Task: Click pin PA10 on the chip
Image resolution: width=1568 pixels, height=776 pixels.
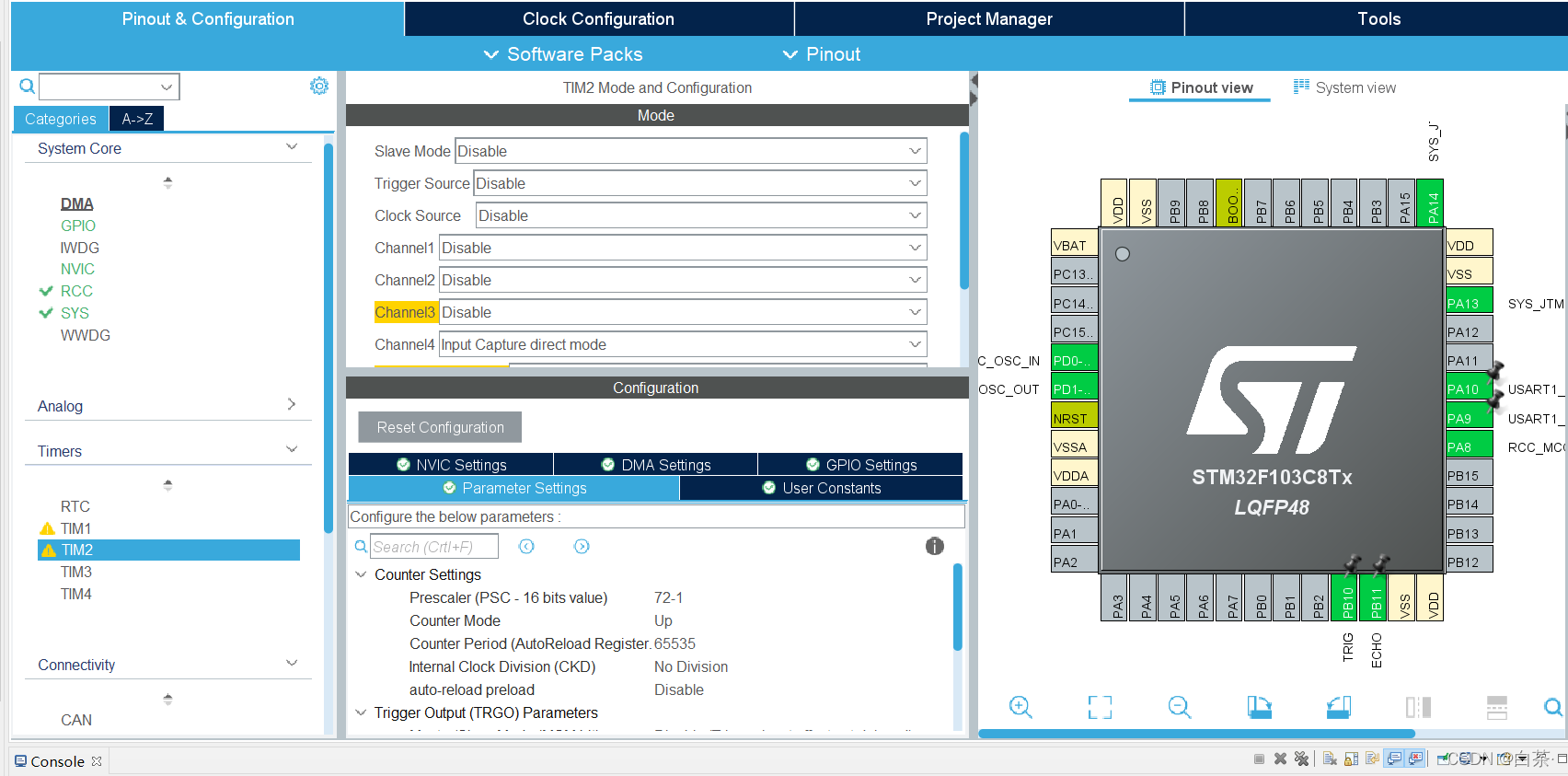Action: pos(1469,388)
